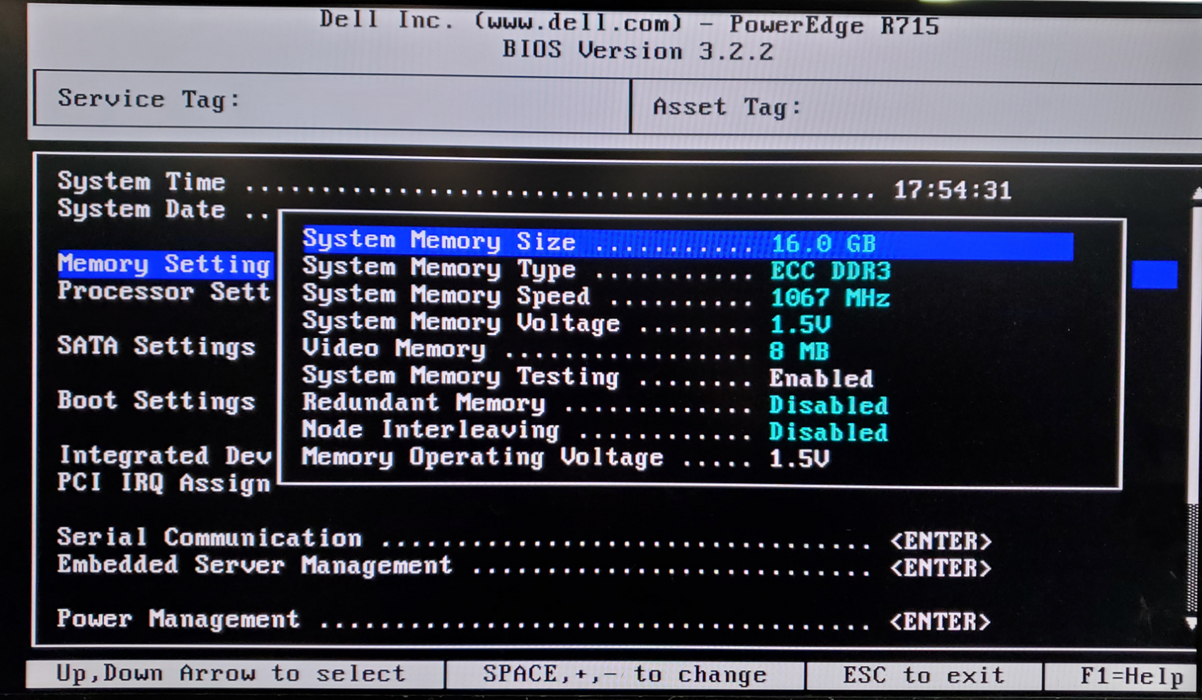Click the 8 MB video memory value
The width and height of the screenshot is (1202, 700).
pos(799,352)
